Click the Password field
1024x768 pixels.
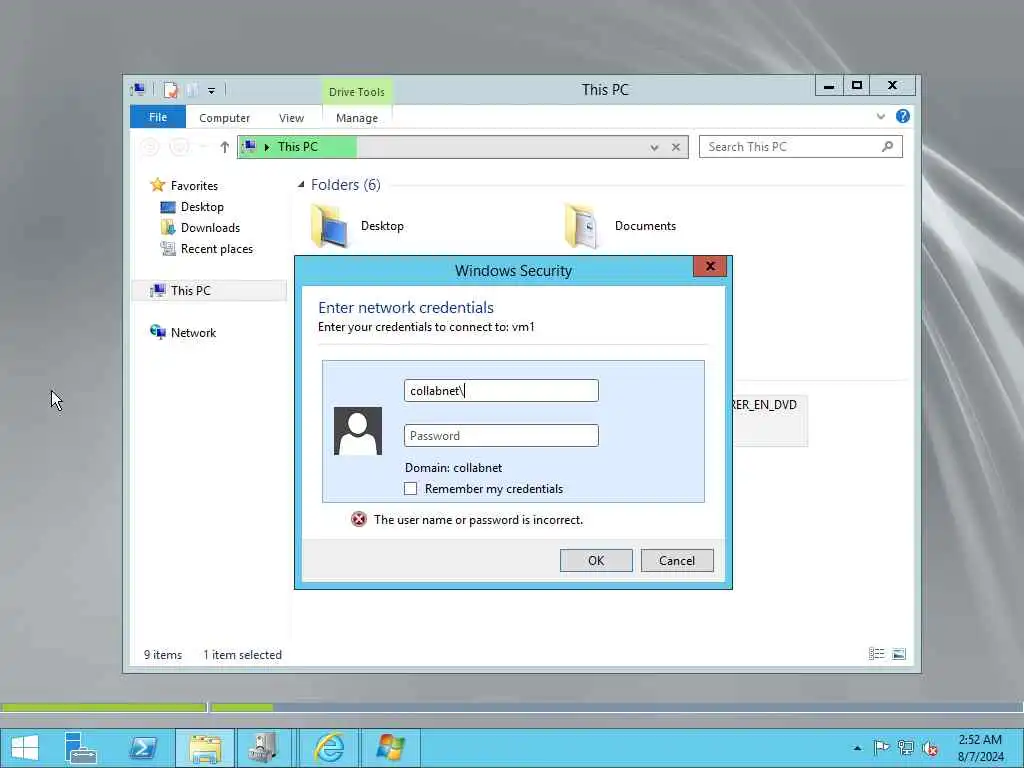coord(501,436)
